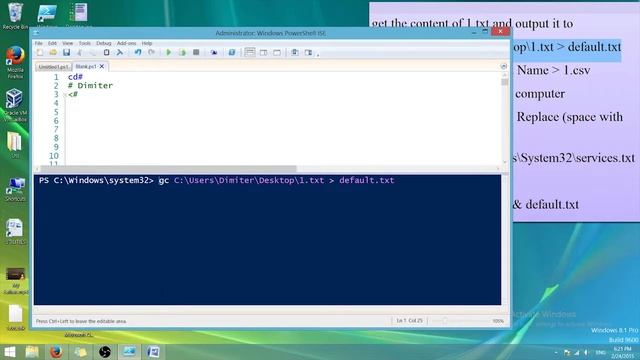Click the New Remote PowerShell Tab icon
The height and width of the screenshot is (360, 640).
click(214, 52)
